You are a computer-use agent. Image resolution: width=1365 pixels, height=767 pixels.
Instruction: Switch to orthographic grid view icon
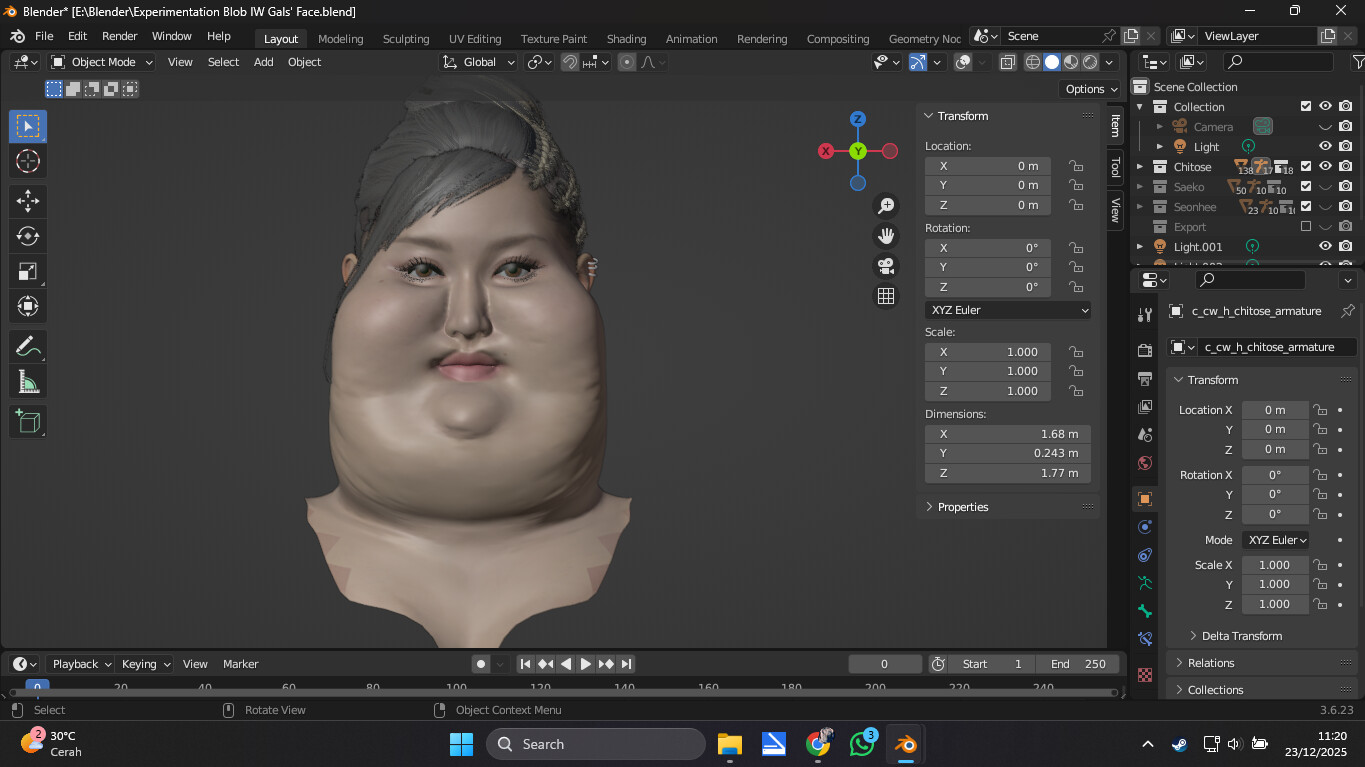(x=886, y=296)
